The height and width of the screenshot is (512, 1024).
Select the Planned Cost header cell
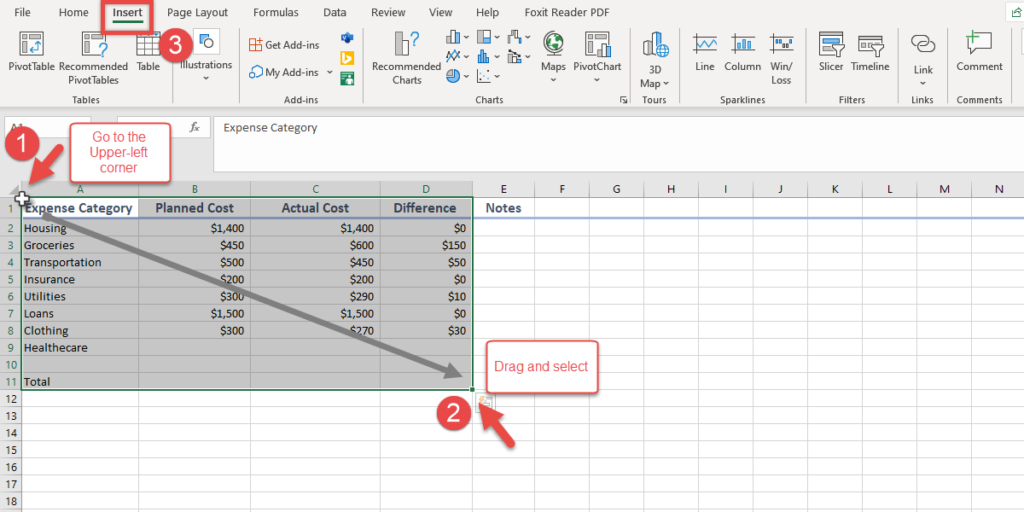(x=194, y=208)
